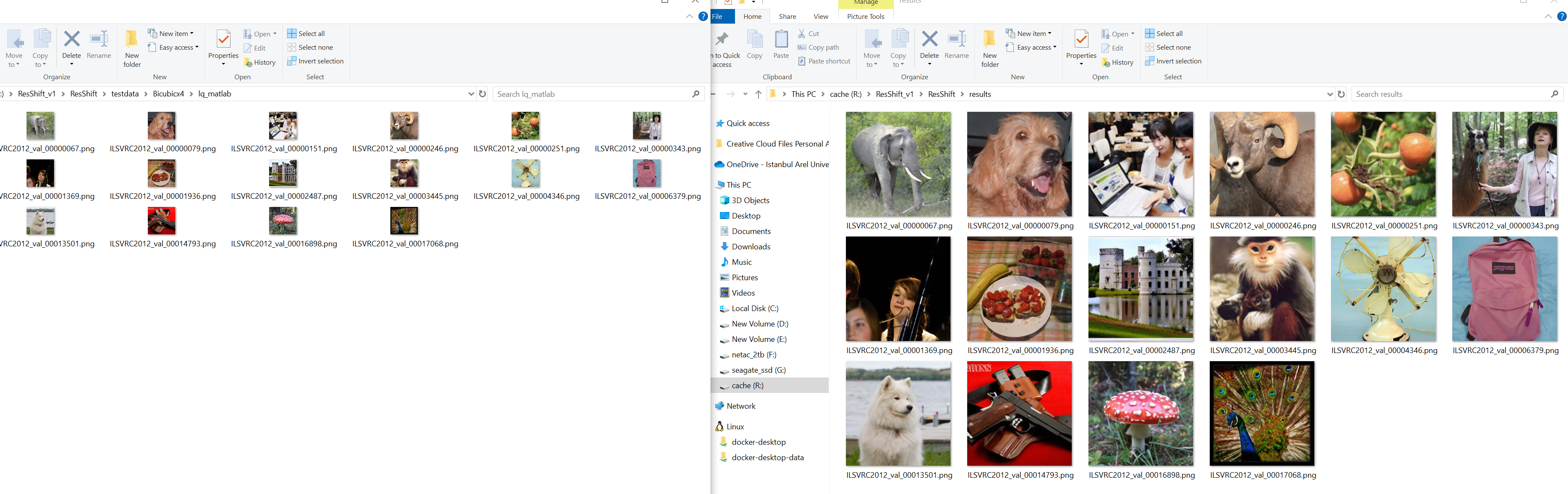This screenshot has height=494, width=1568.
Task: Click History icon in right window ribbon
Action: coord(1118,63)
